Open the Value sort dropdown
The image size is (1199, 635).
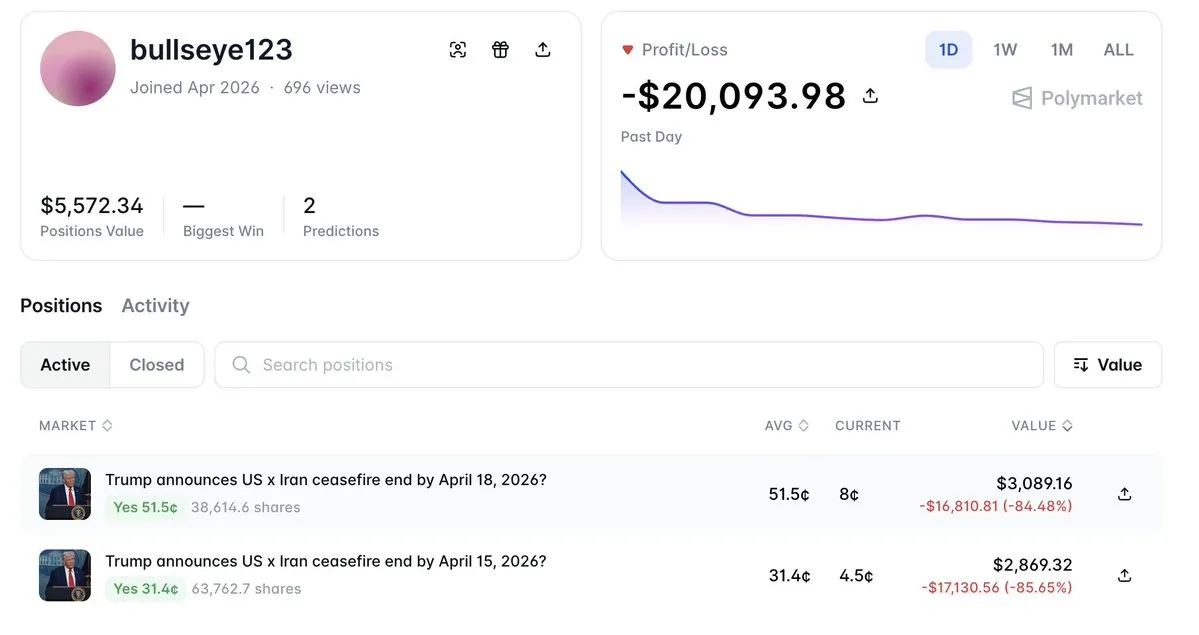(x=1107, y=365)
